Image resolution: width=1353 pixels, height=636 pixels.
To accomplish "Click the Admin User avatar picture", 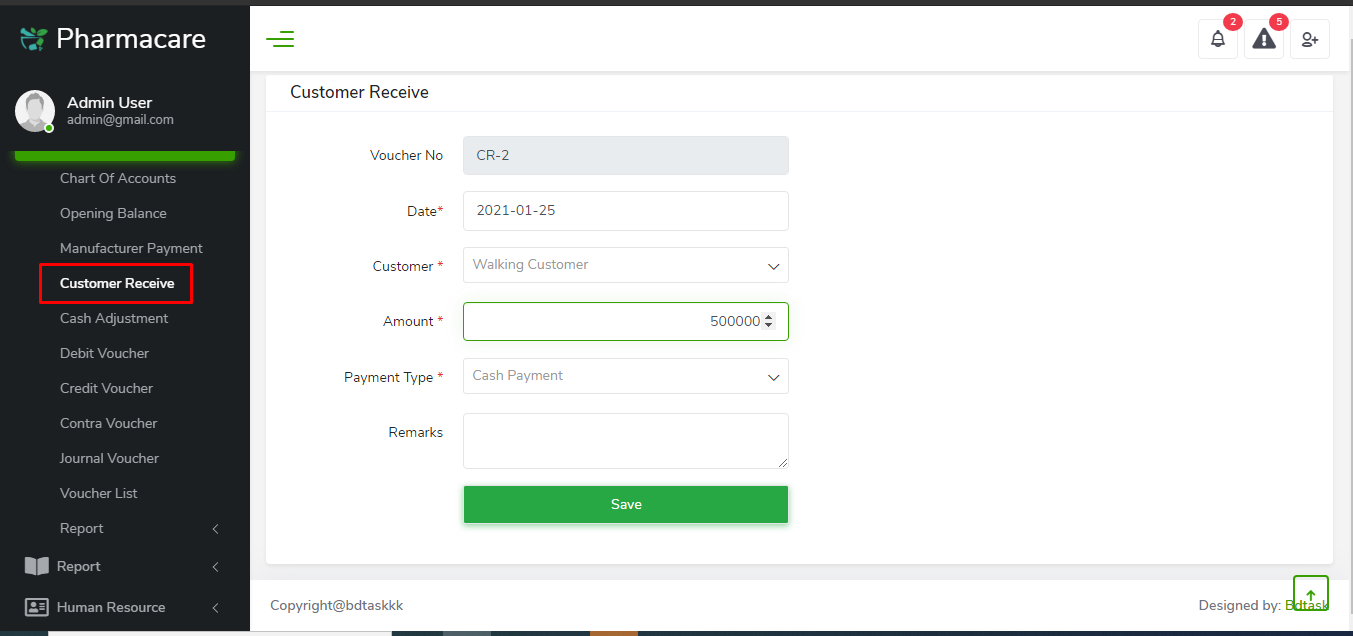I will click(x=35, y=111).
